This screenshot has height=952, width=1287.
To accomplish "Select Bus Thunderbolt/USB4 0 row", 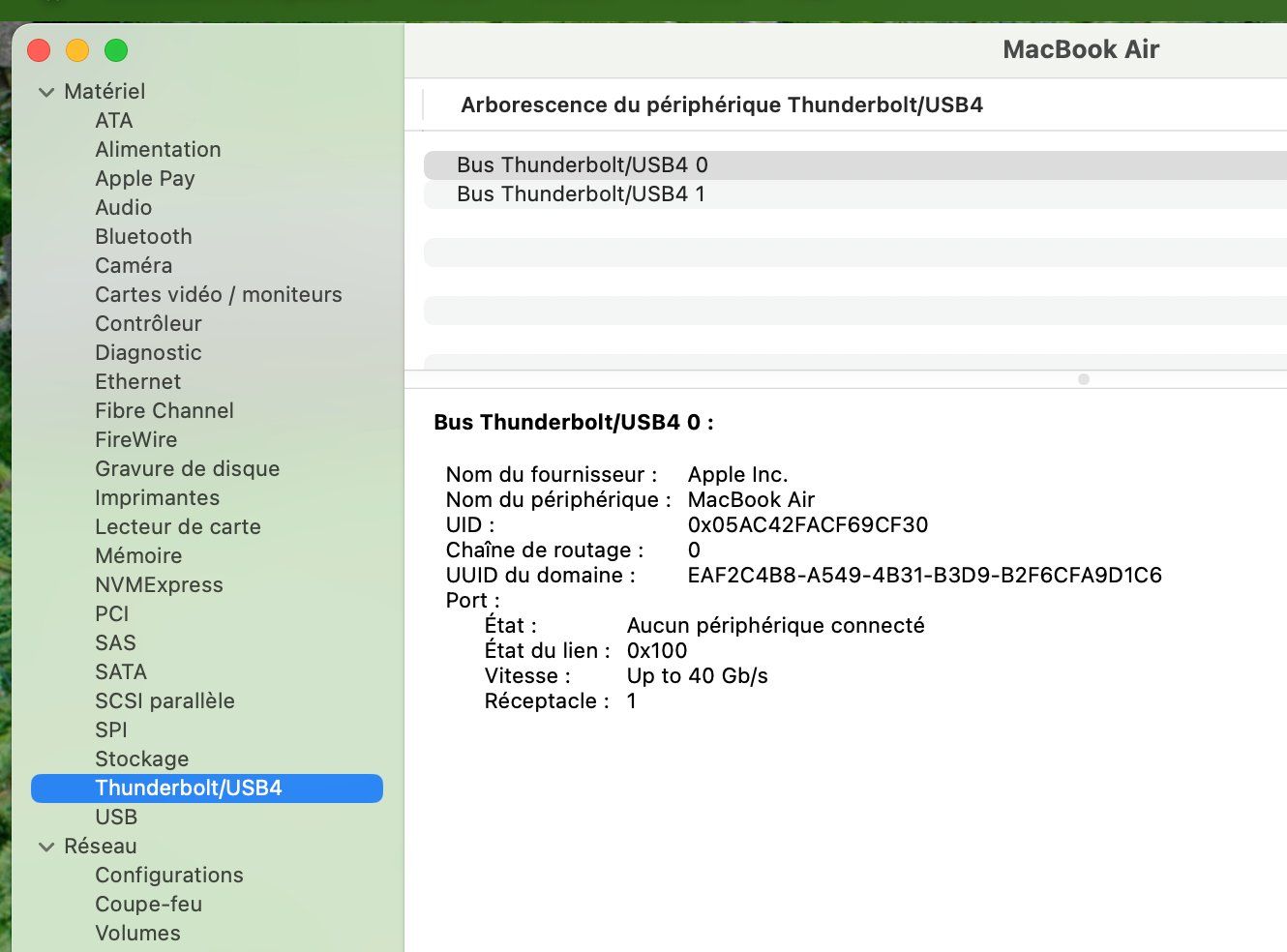I will [x=855, y=165].
